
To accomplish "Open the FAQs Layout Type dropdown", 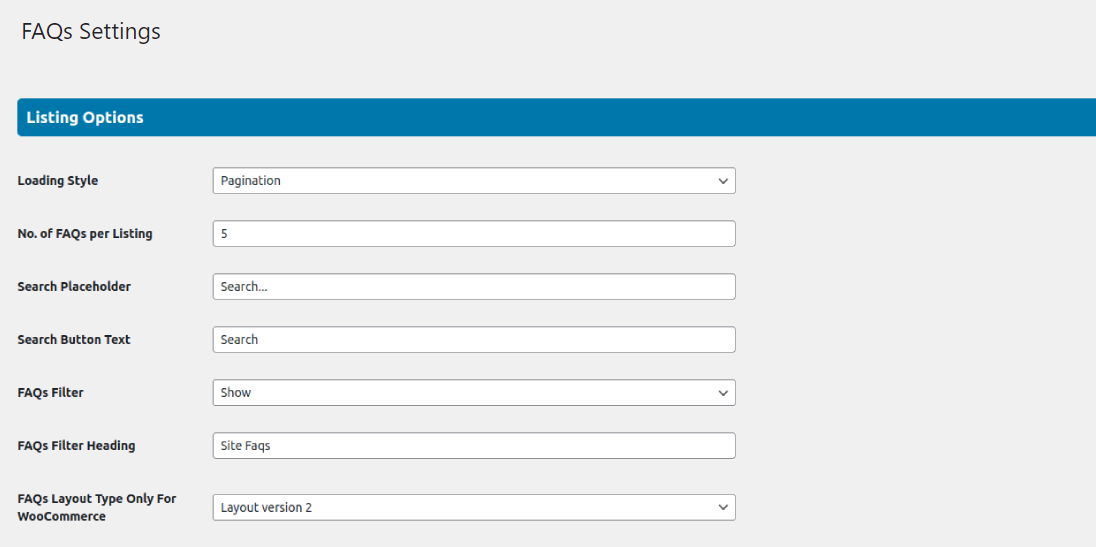I will tap(473, 508).
